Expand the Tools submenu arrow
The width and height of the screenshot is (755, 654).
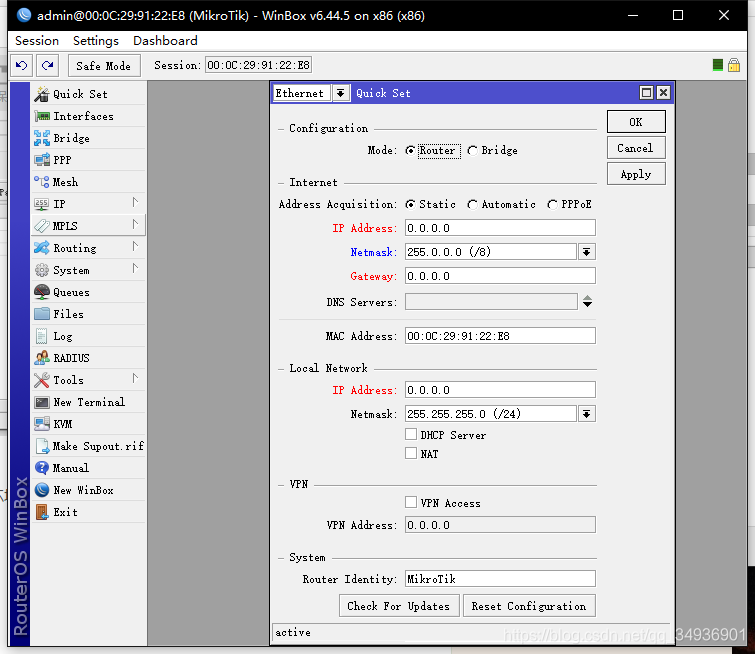(x=135, y=379)
